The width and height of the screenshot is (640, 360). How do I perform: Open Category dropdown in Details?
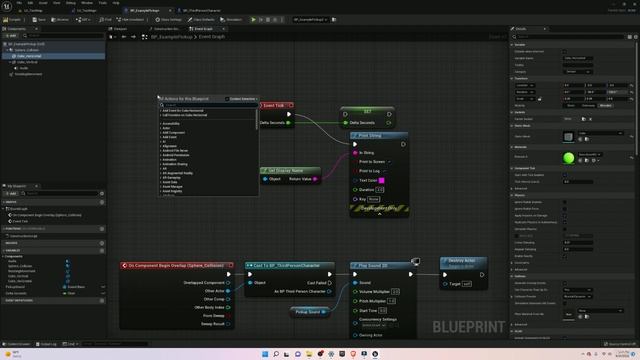tap(578, 72)
